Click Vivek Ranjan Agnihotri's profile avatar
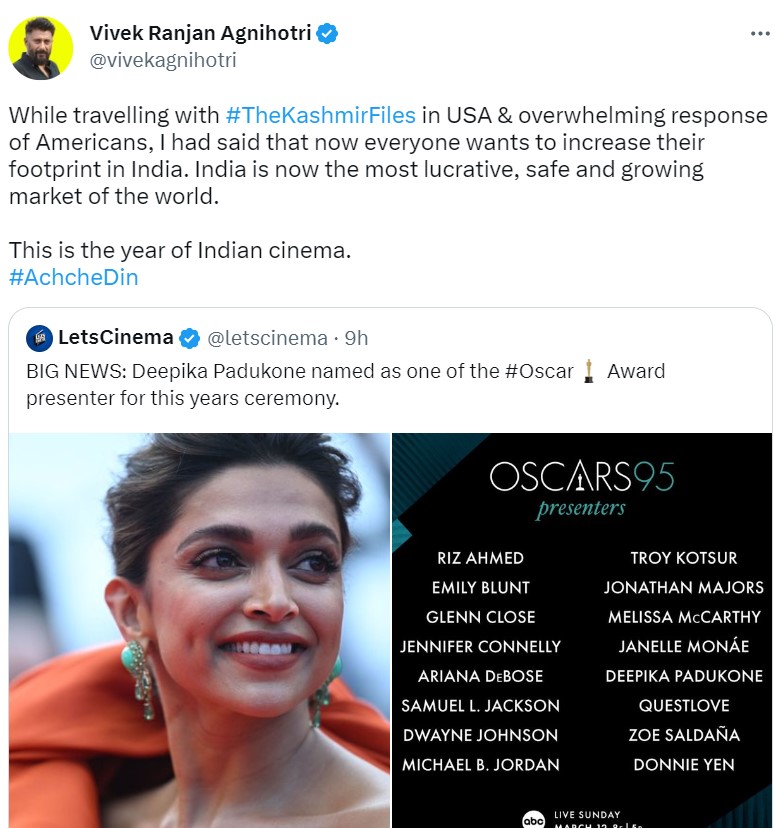The width and height of the screenshot is (775, 828). pyautogui.click(x=41, y=47)
